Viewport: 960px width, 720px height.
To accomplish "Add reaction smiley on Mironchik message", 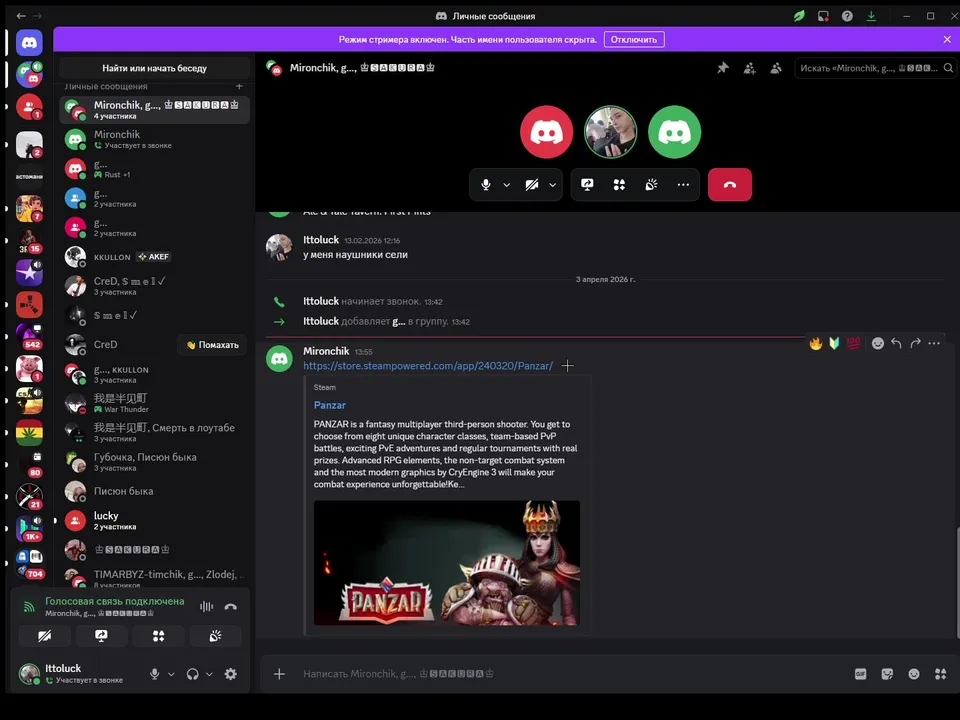I will (x=878, y=343).
